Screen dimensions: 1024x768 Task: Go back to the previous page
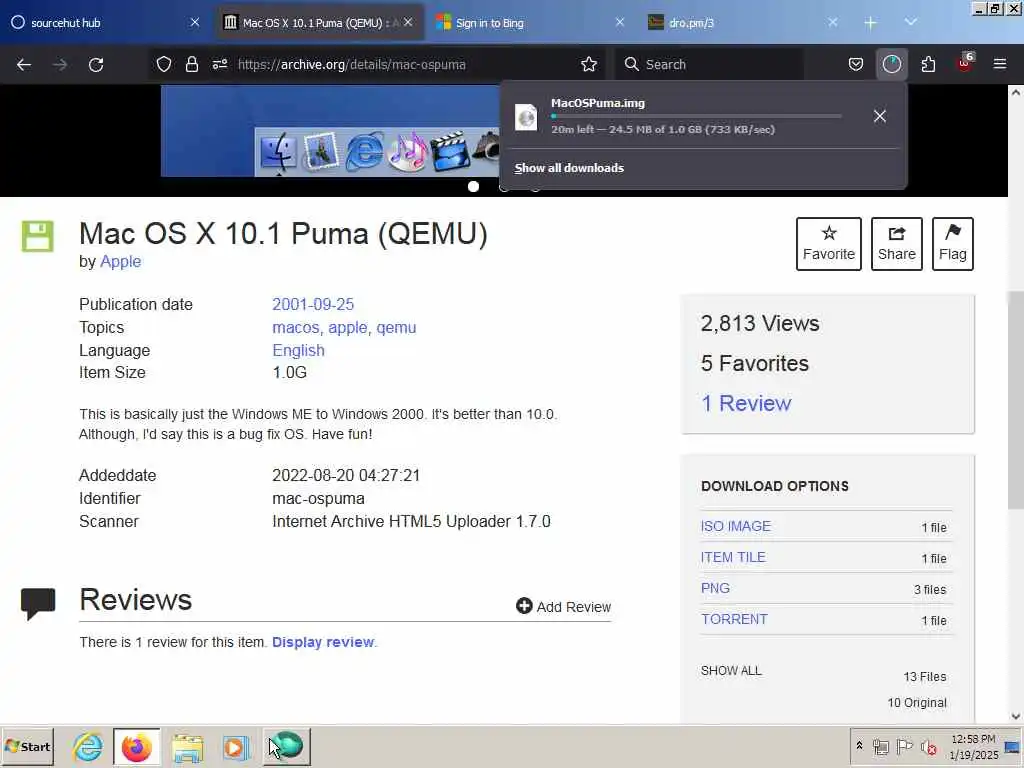(x=24, y=64)
